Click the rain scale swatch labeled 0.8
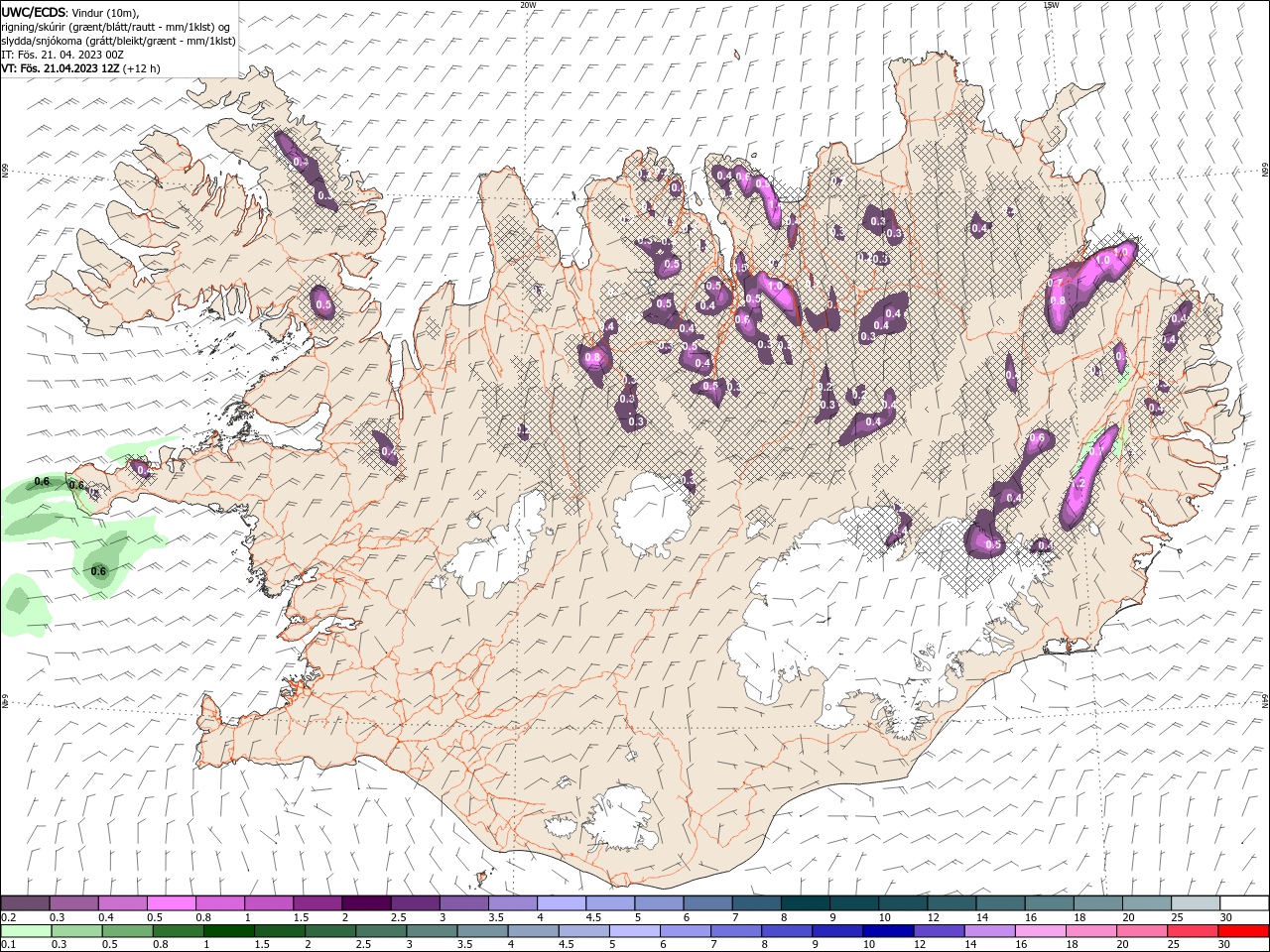The height and width of the screenshot is (952, 1270). (x=179, y=931)
